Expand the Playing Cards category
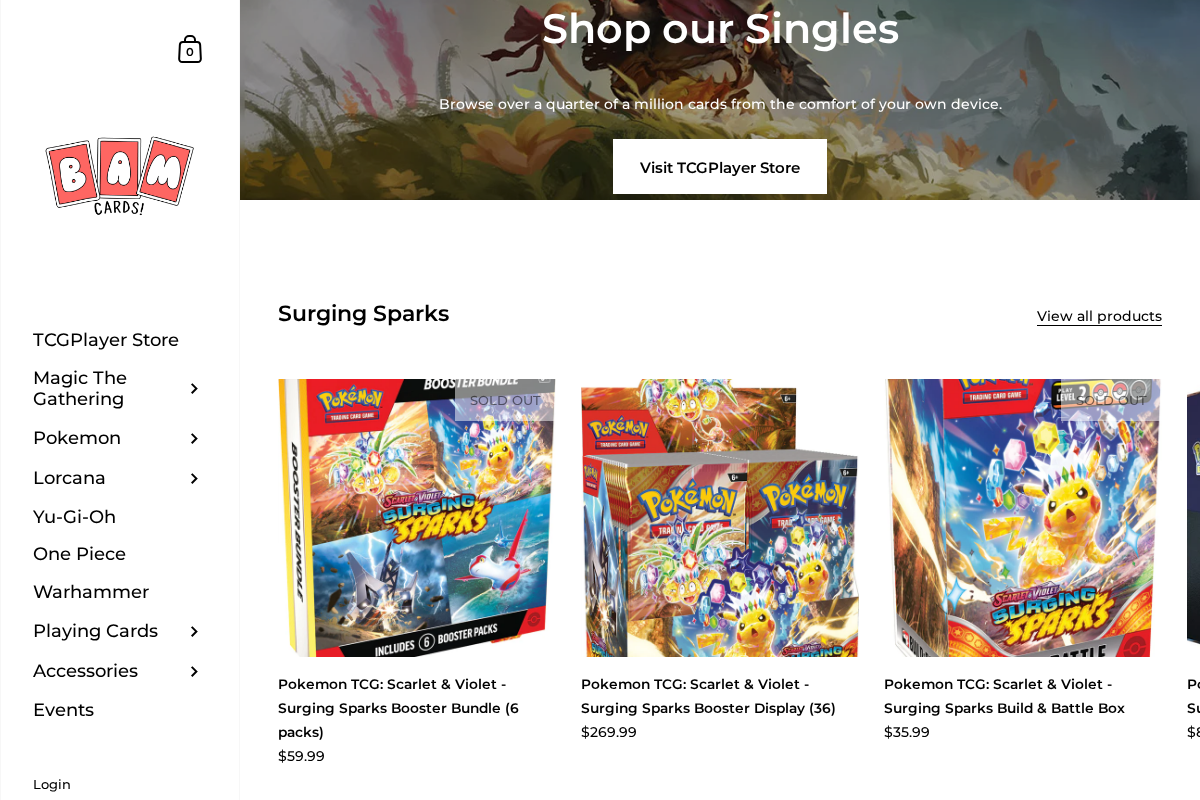The image size is (1200, 800). coord(196,631)
